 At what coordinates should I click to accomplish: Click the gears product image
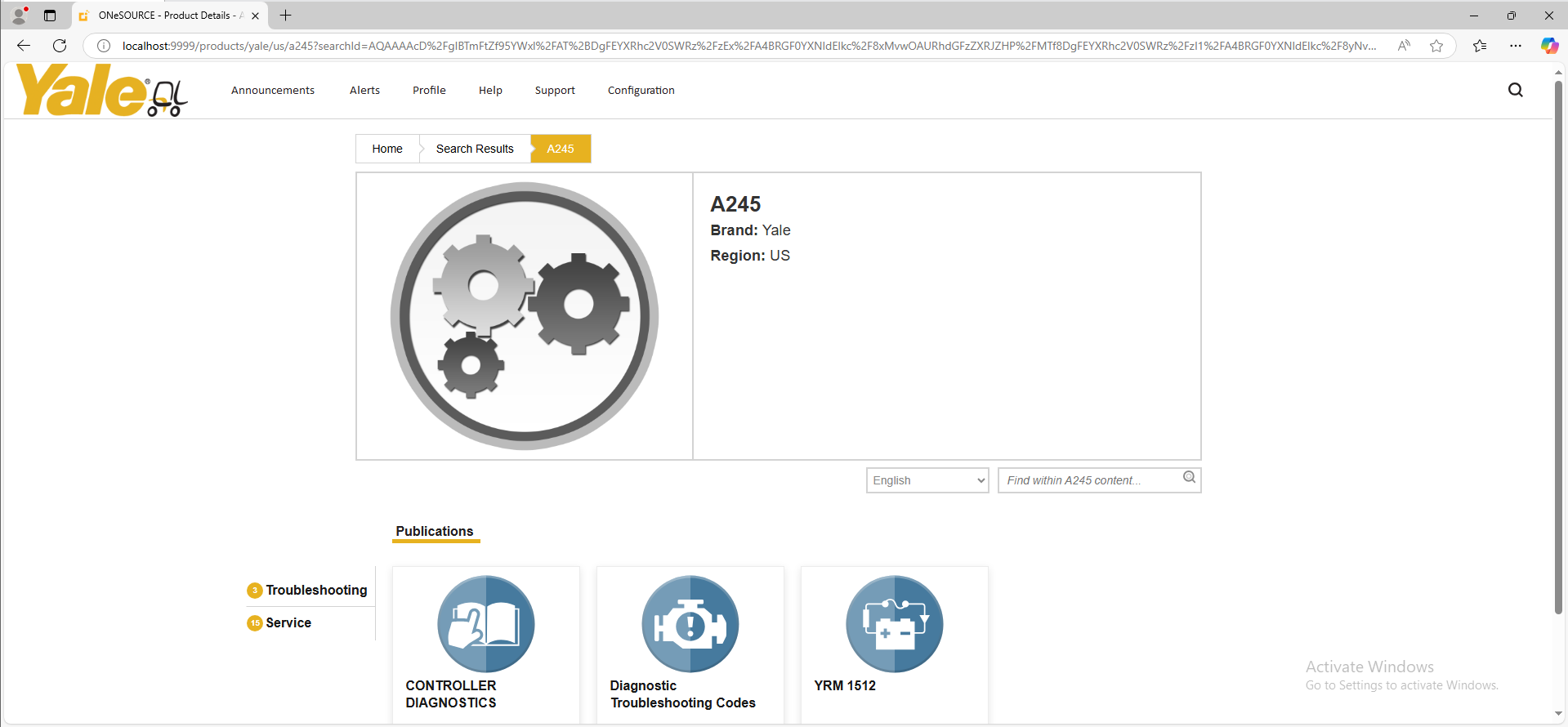click(525, 316)
